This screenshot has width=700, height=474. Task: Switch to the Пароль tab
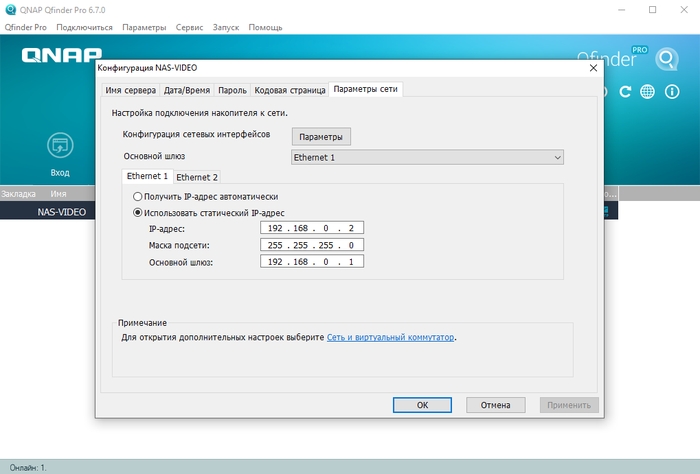point(232,90)
